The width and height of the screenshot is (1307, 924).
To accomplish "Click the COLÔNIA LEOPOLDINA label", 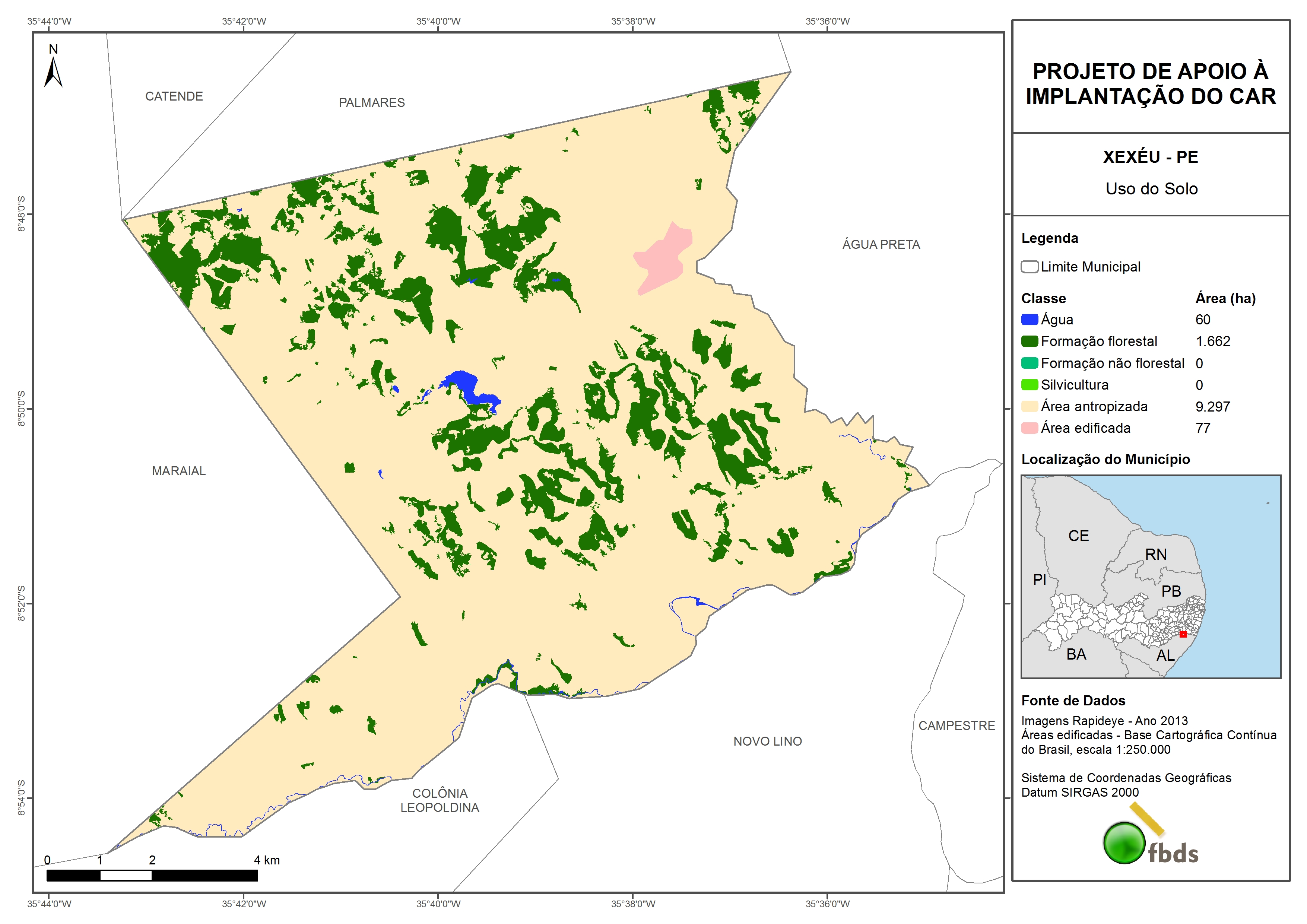I will [440, 800].
